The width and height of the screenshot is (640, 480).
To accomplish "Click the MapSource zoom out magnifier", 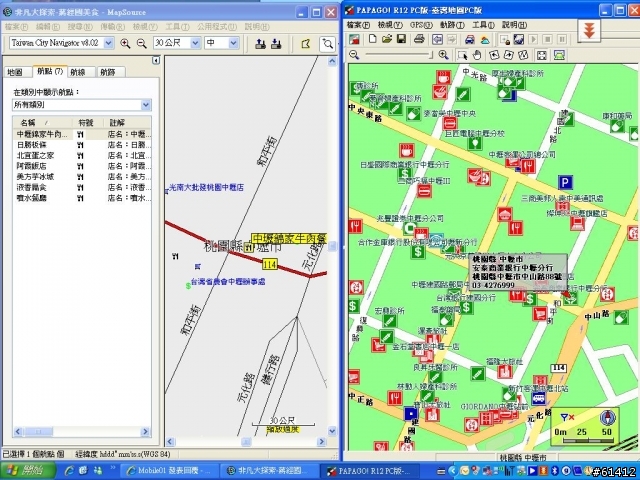I will [x=142, y=44].
